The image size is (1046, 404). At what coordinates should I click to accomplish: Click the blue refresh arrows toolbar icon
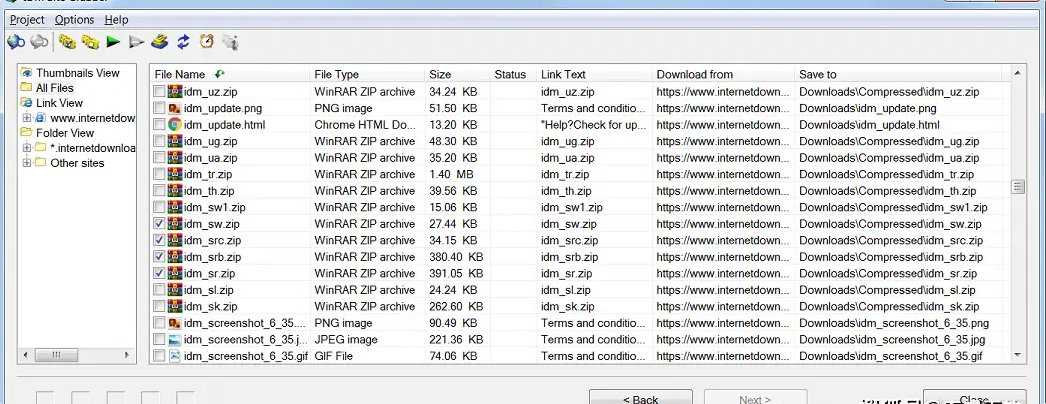[x=183, y=42]
